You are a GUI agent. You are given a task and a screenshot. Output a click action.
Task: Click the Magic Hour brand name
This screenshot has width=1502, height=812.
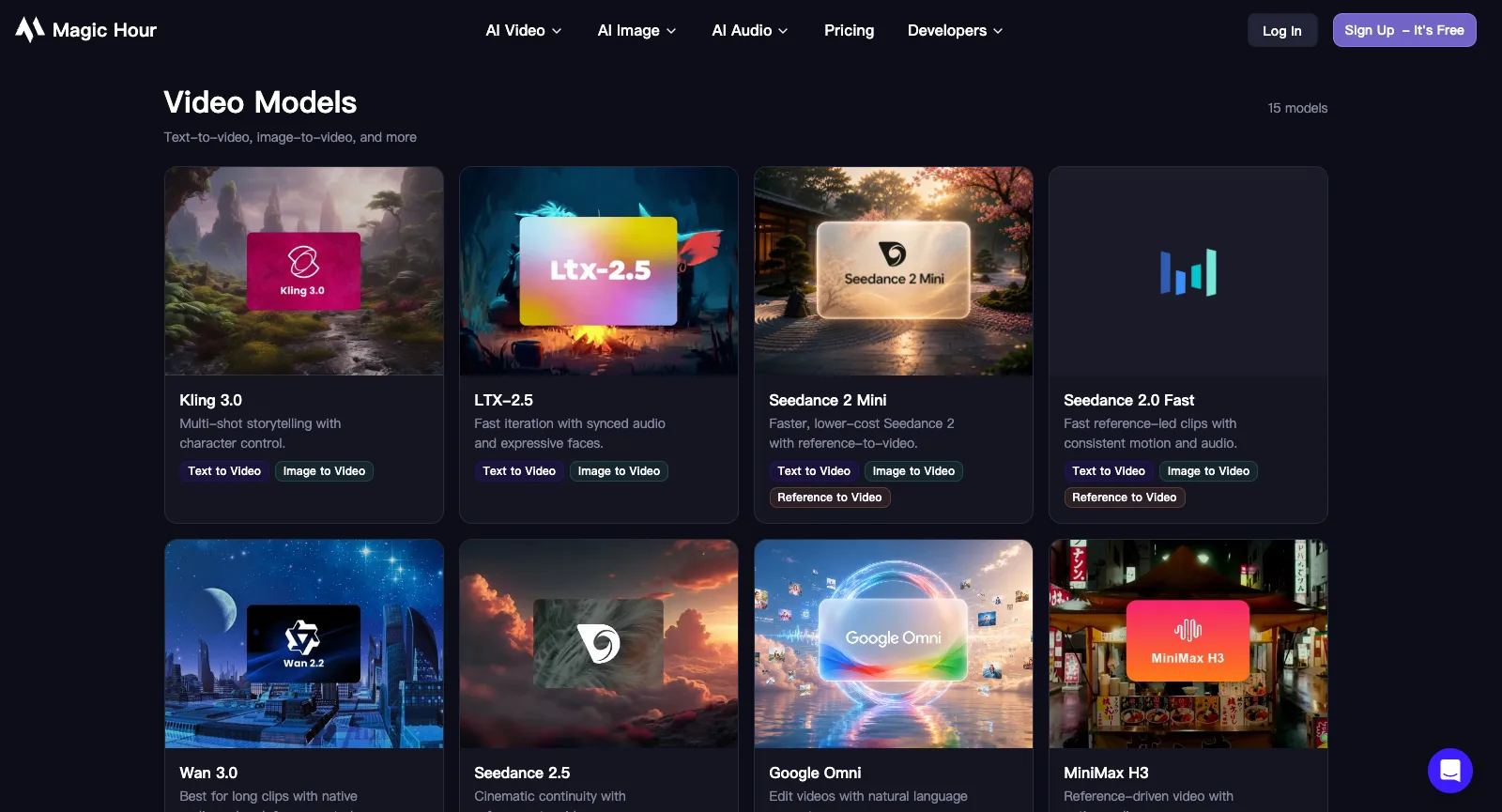coord(104,30)
